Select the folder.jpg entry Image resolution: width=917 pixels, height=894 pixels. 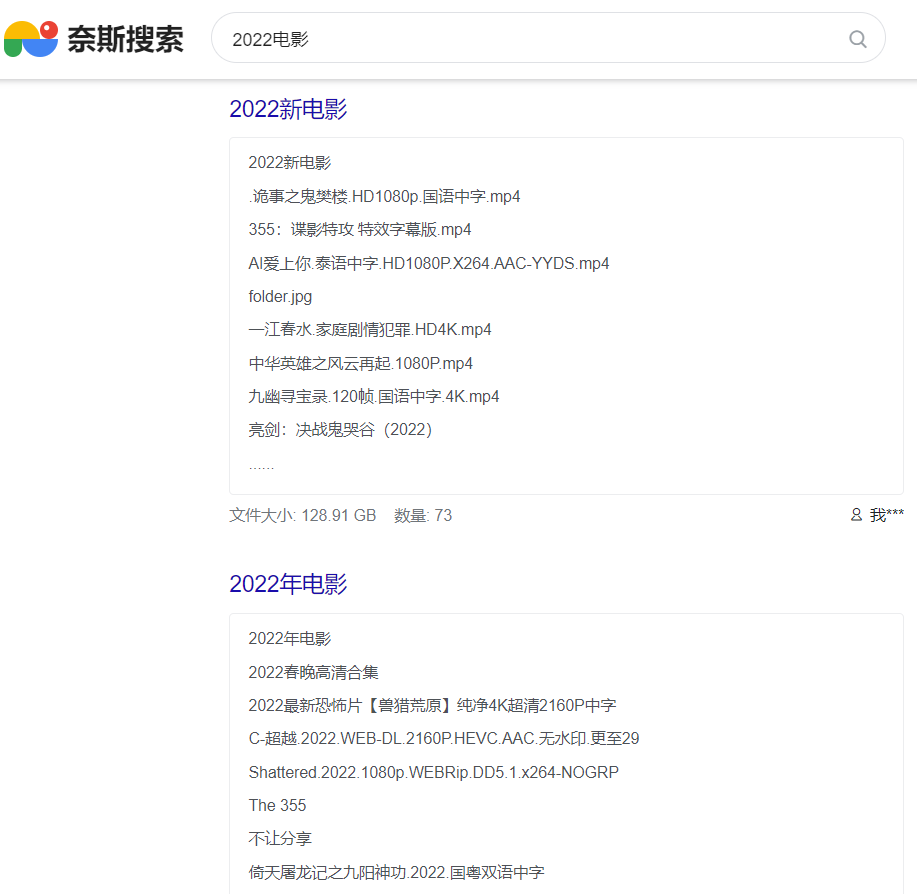click(280, 296)
